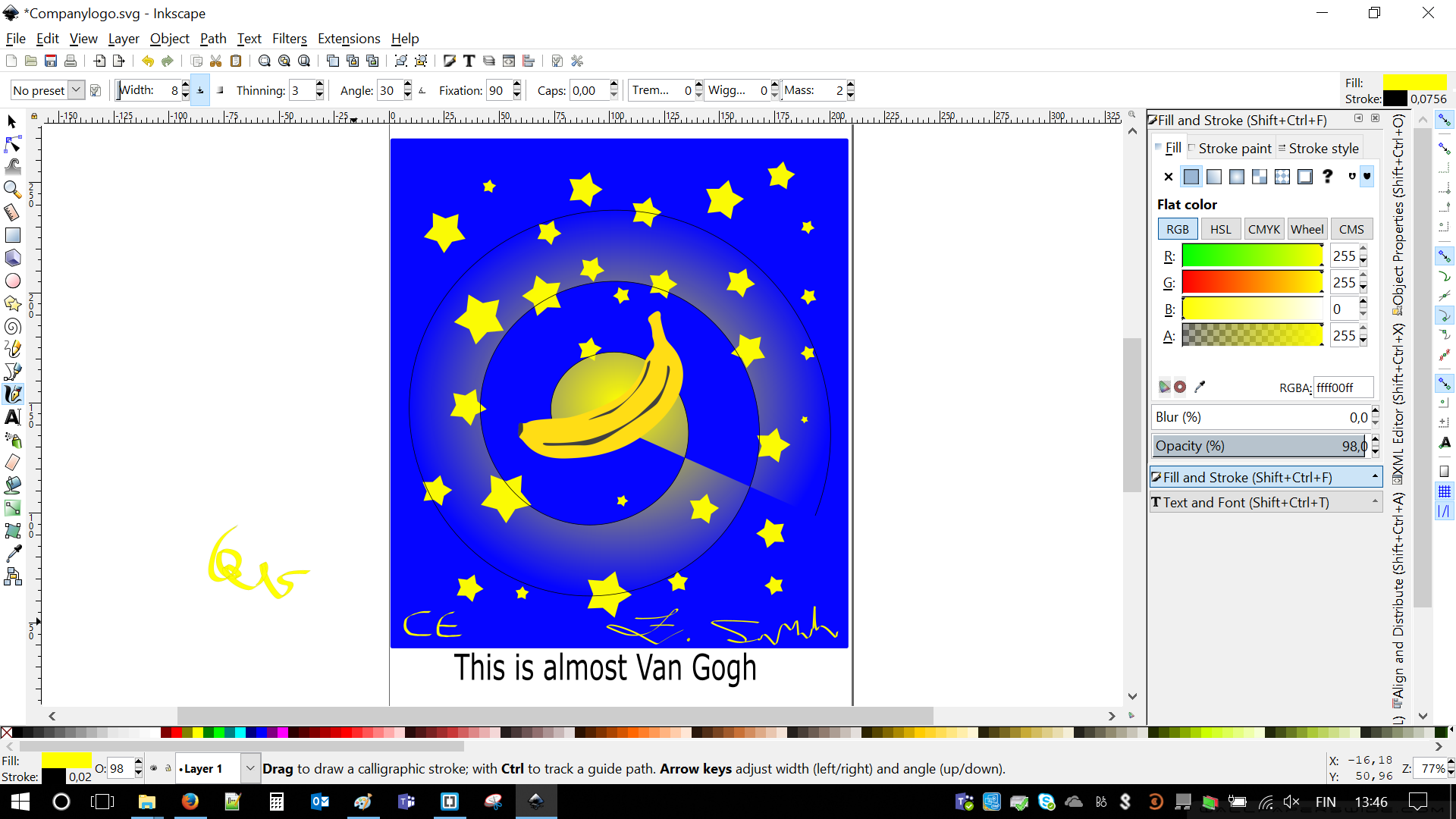This screenshot has width=1456, height=819.
Task: Select the Eraser tool
Action: tap(12, 463)
